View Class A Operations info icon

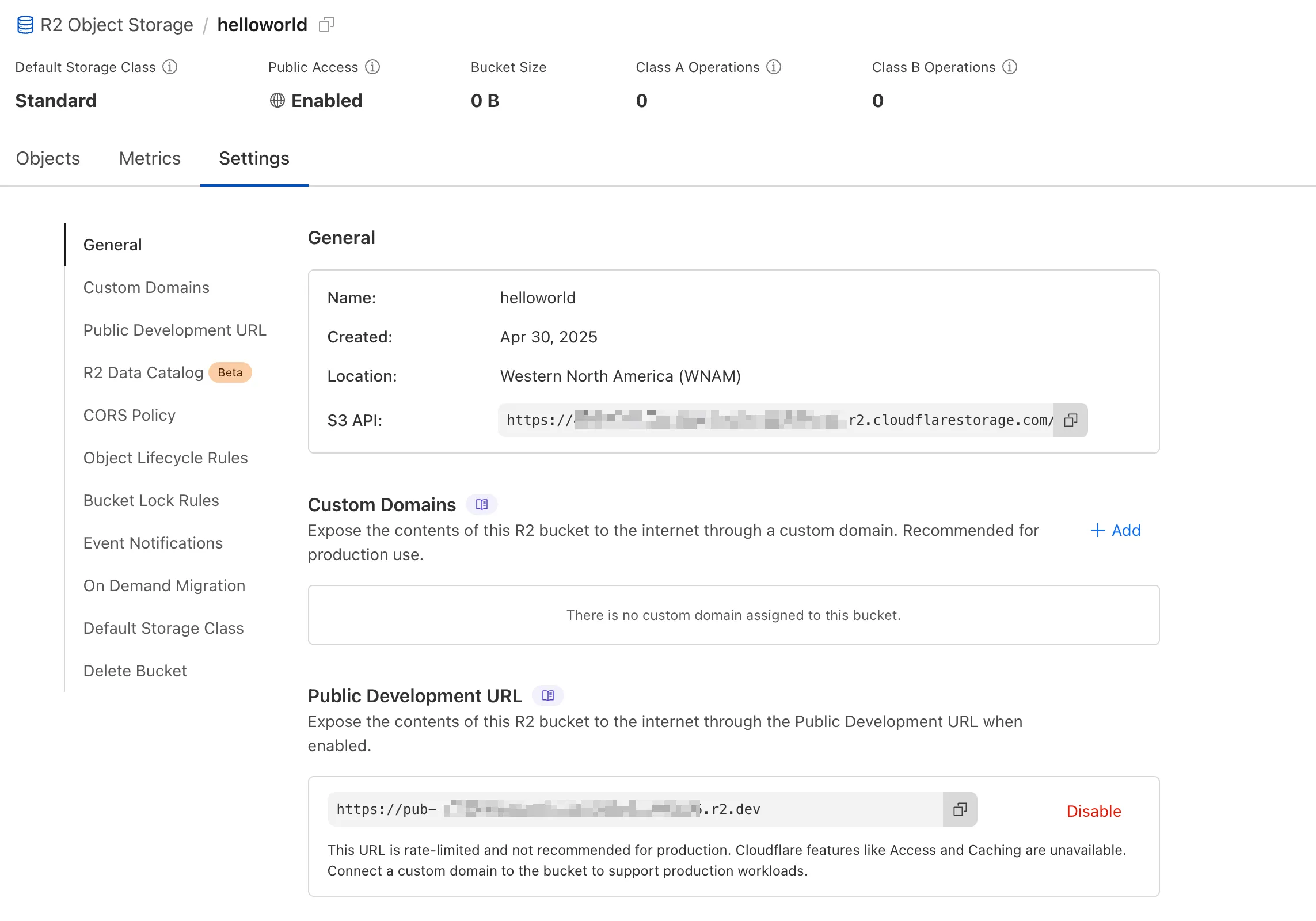click(774, 67)
